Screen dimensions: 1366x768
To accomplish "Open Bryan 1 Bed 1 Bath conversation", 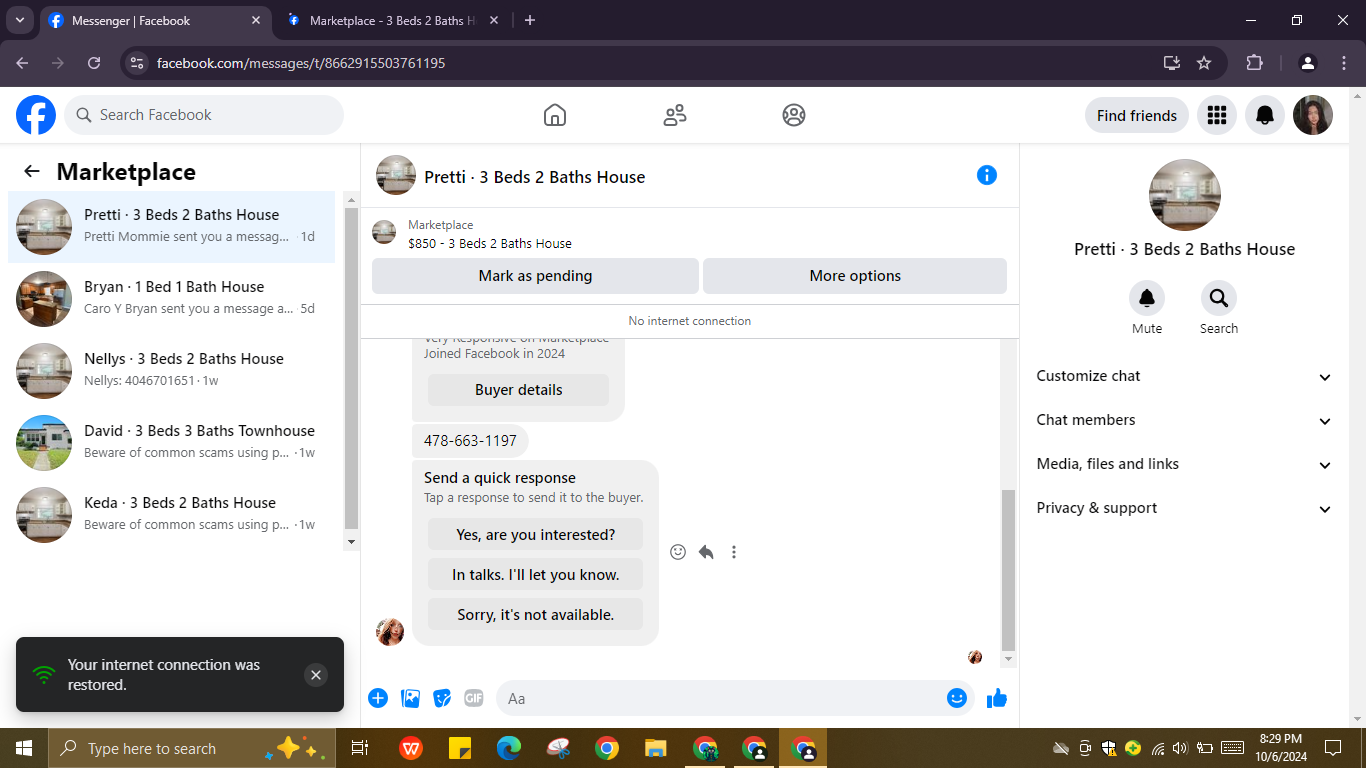I will pyautogui.click(x=172, y=299).
